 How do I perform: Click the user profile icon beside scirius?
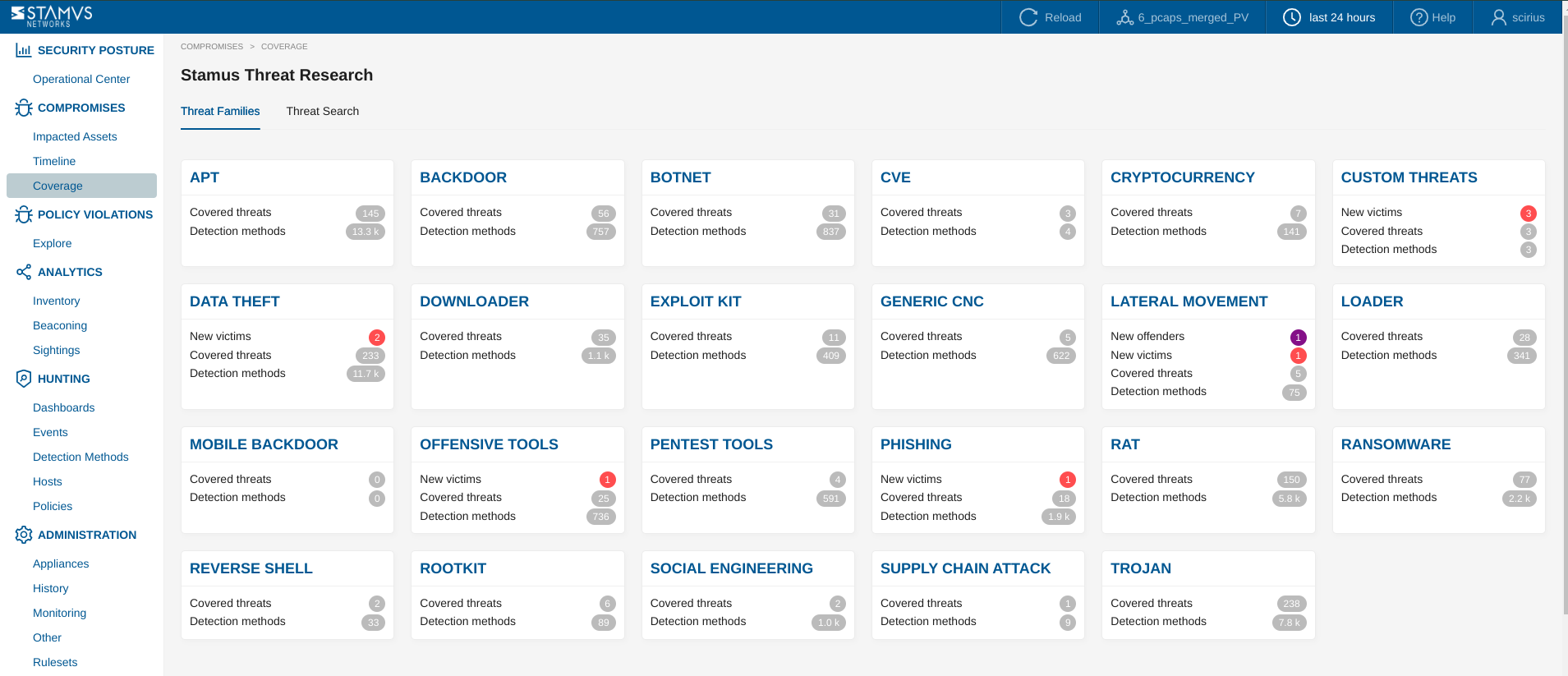[x=1499, y=17]
